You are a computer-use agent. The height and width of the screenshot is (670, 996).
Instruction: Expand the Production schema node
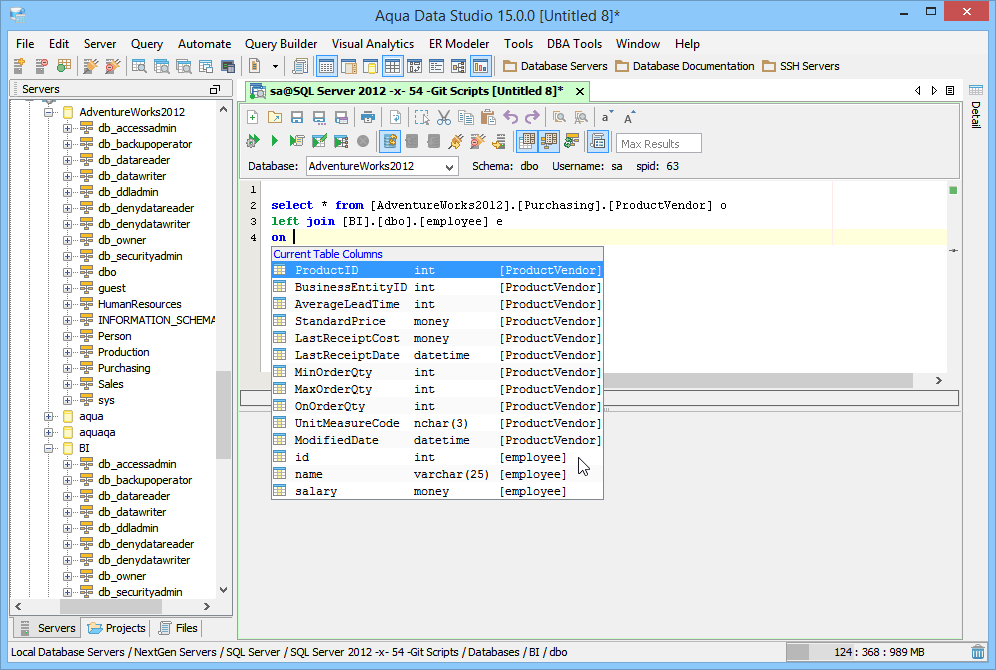coord(67,352)
